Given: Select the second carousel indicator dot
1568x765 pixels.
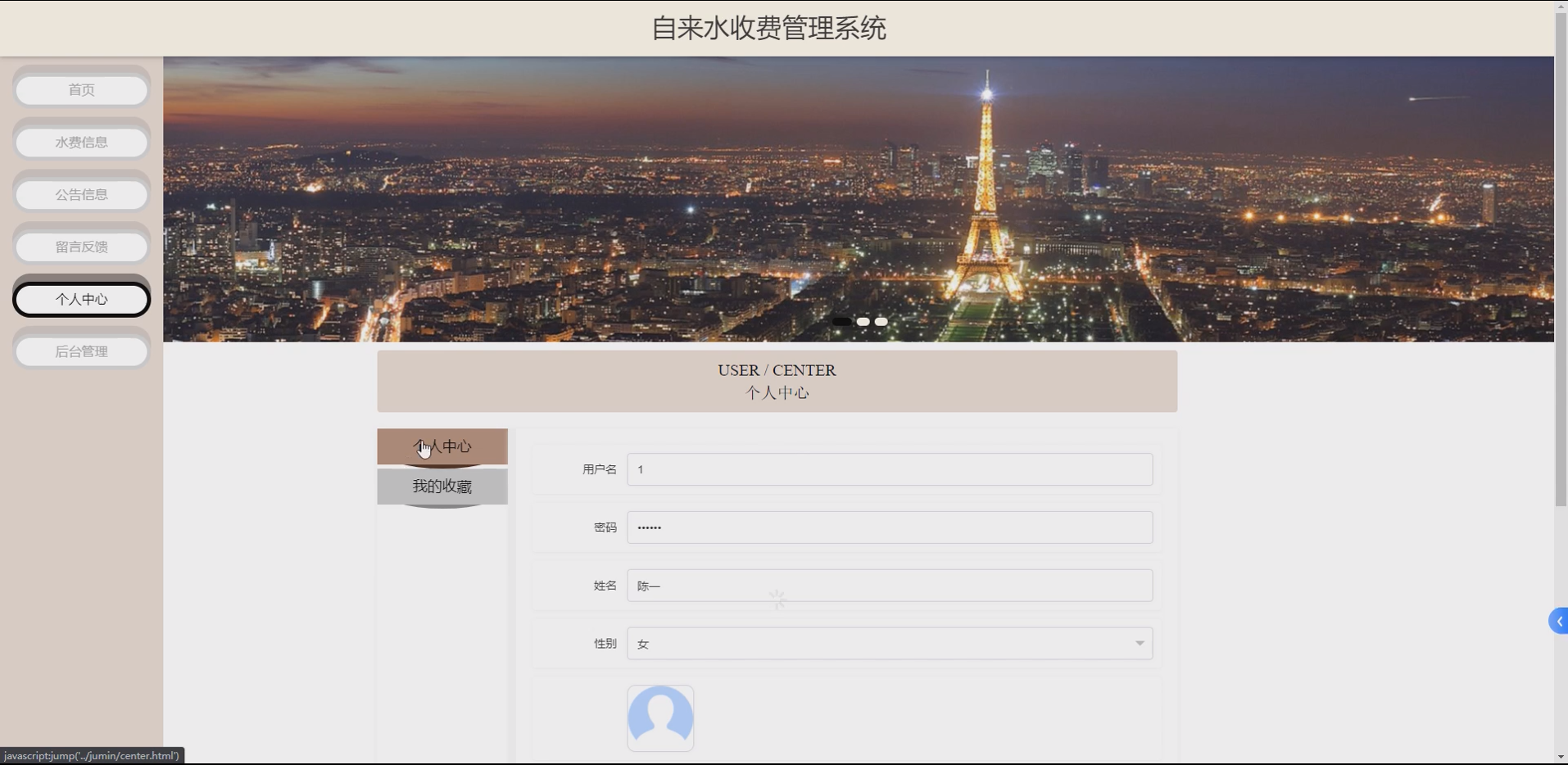Looking at the screenshot, I should click(862, 322).
